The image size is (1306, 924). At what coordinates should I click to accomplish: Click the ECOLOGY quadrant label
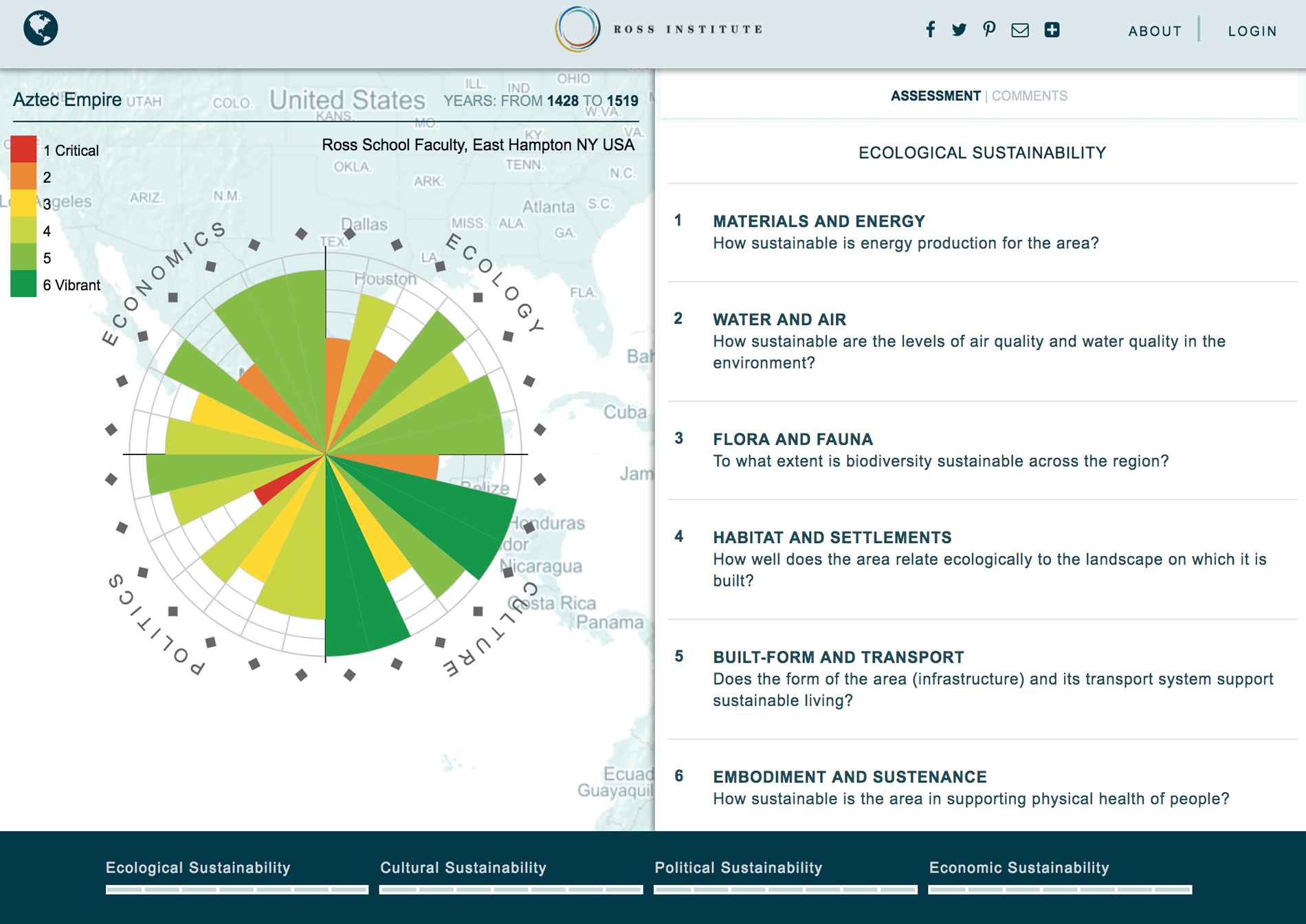495,283
